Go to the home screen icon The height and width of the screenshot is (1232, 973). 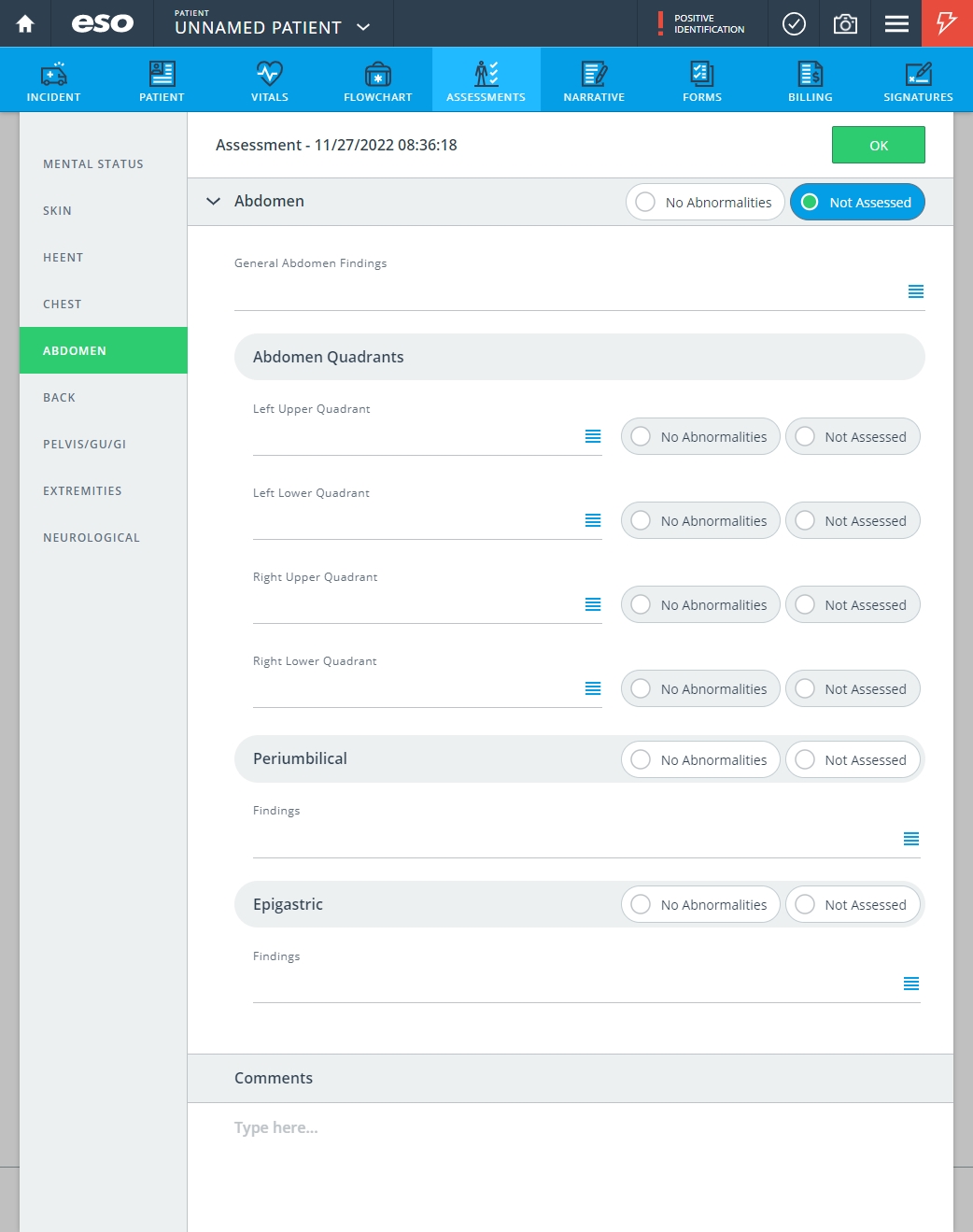pyautogui.click(x=25, y=23)
